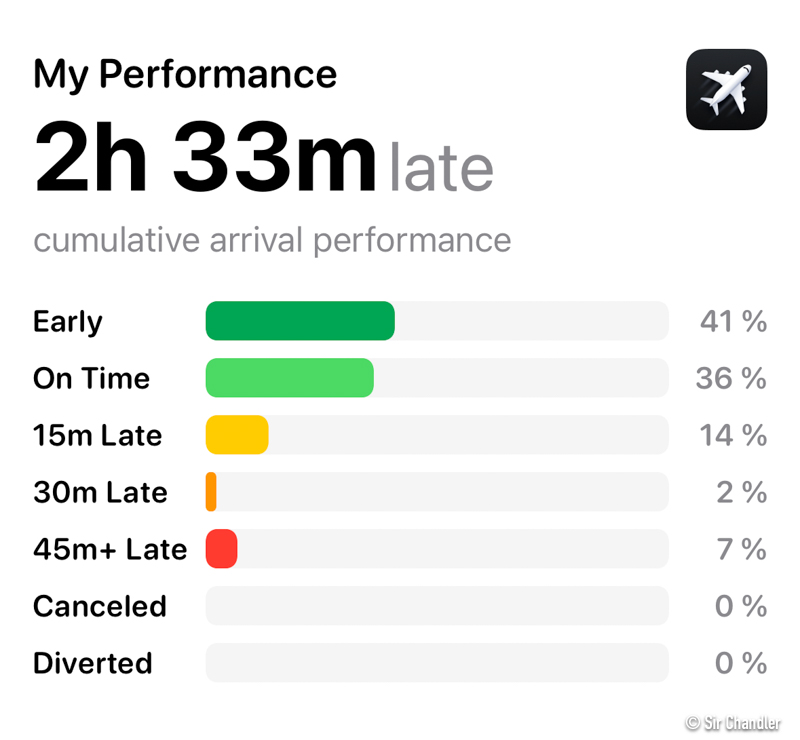Click the My Performance heading

coord(185,75)
